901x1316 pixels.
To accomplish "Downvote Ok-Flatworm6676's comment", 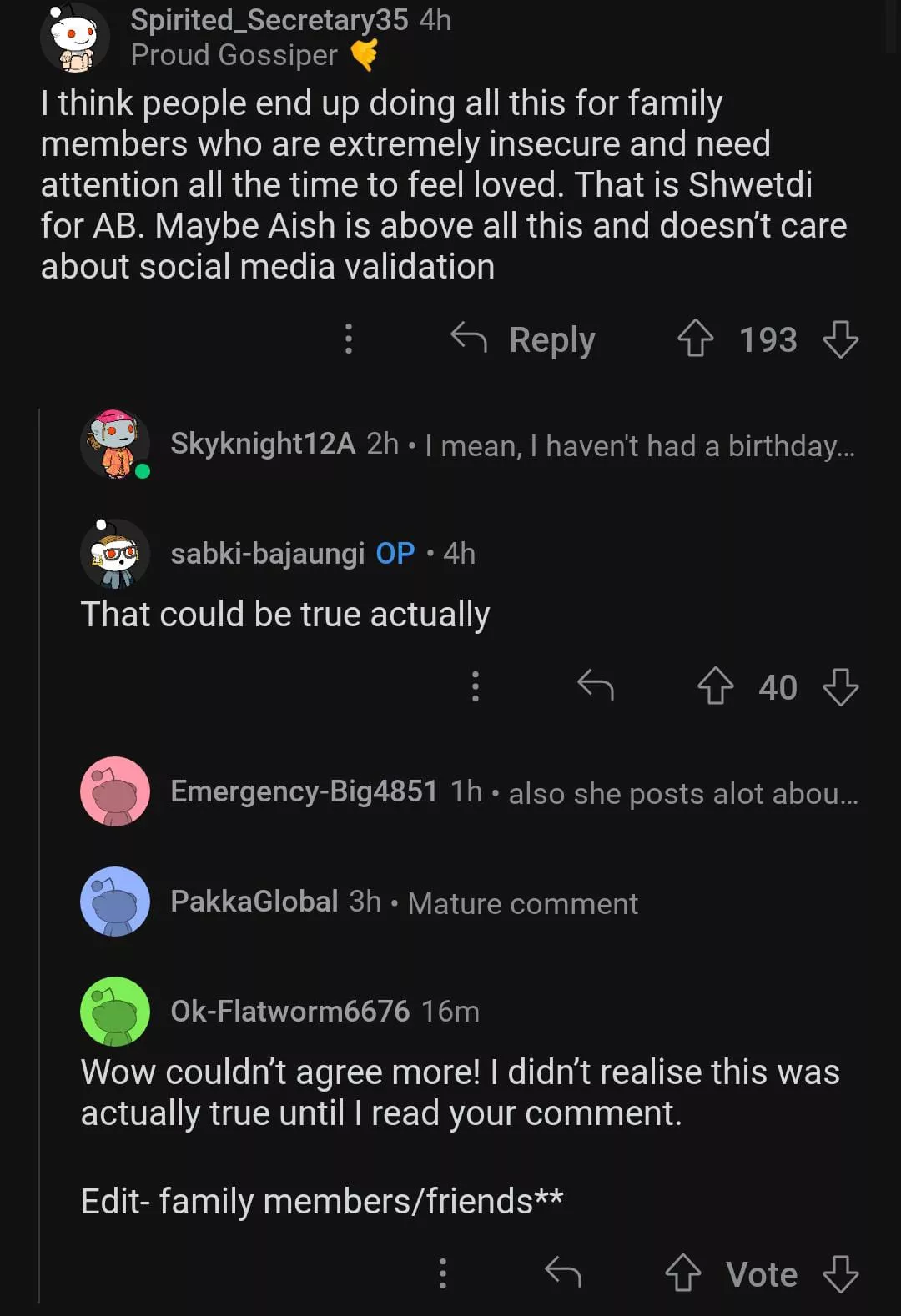I will (840, 1273).
